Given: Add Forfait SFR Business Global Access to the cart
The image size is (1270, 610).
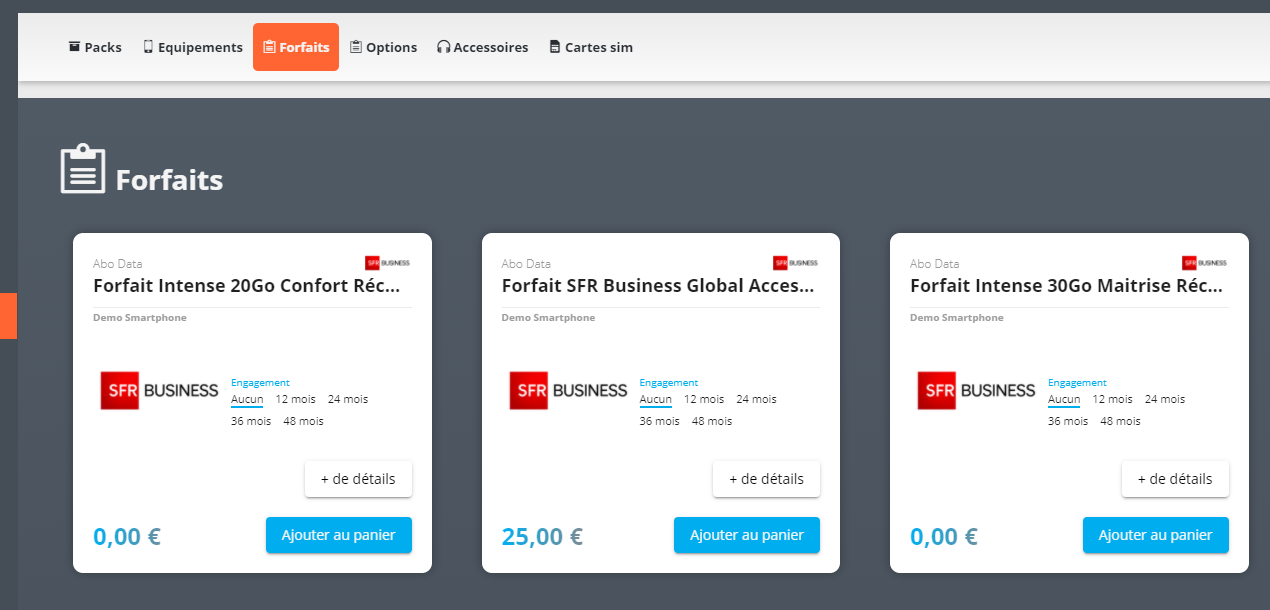Looking at the screenshot, I should coord(747,535).
